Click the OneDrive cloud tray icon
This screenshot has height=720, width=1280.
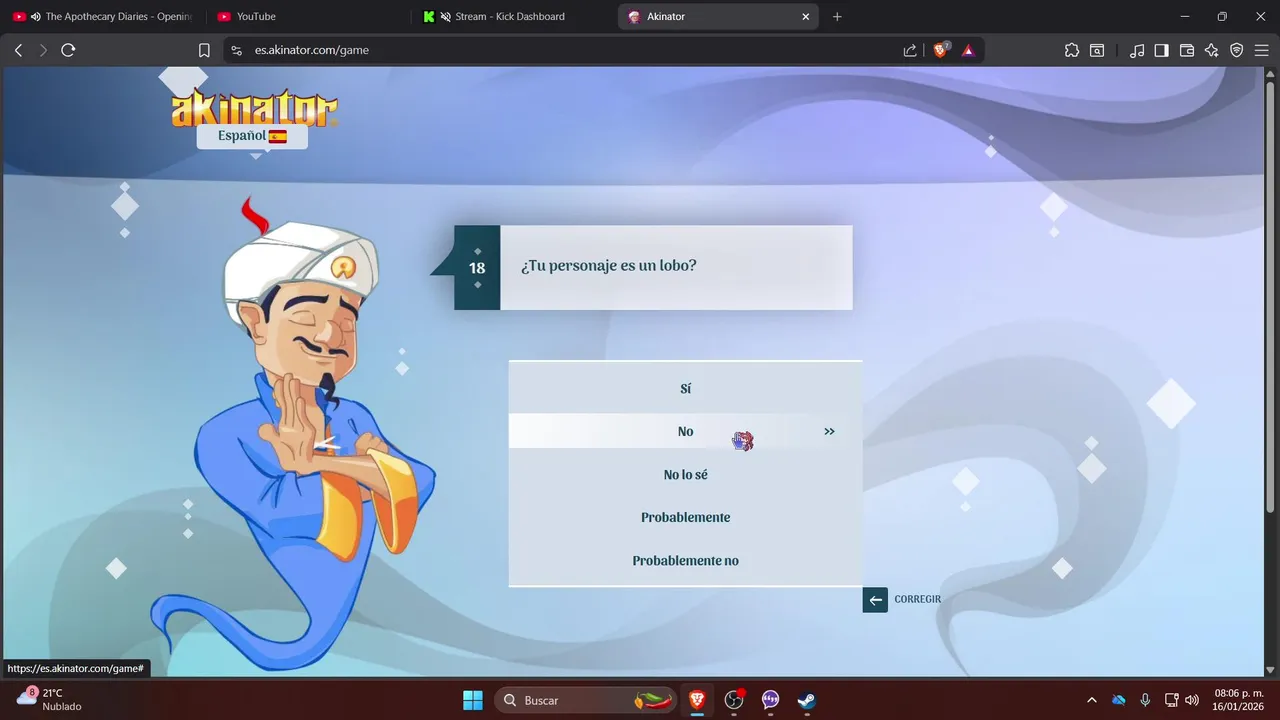click(x=1119, y=700)
